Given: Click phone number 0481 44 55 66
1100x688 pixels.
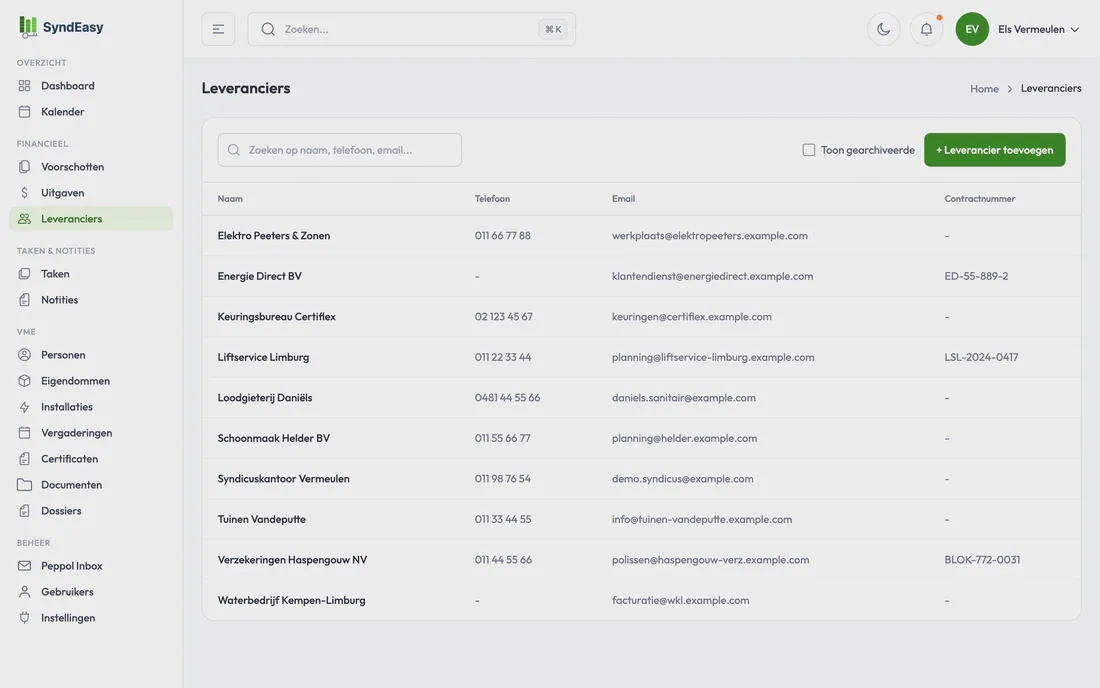Looking at the screenshot, I should click(x=507, y=398).
